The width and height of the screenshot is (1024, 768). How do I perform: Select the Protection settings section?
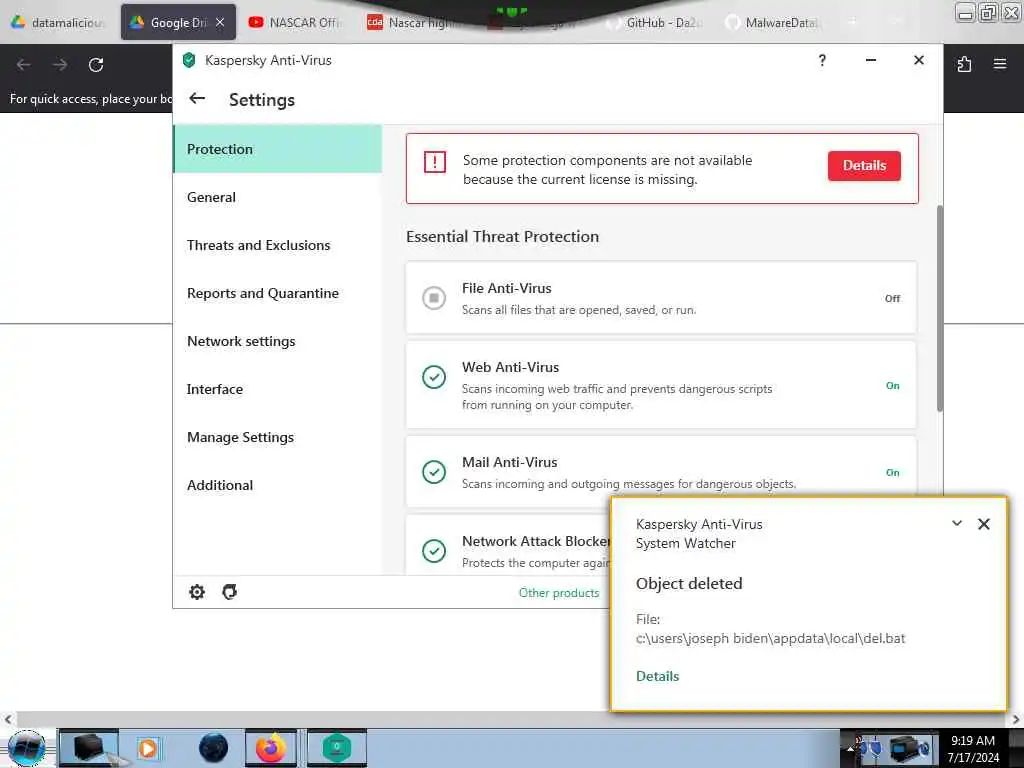pyautogui.click(x=278, y=149)
